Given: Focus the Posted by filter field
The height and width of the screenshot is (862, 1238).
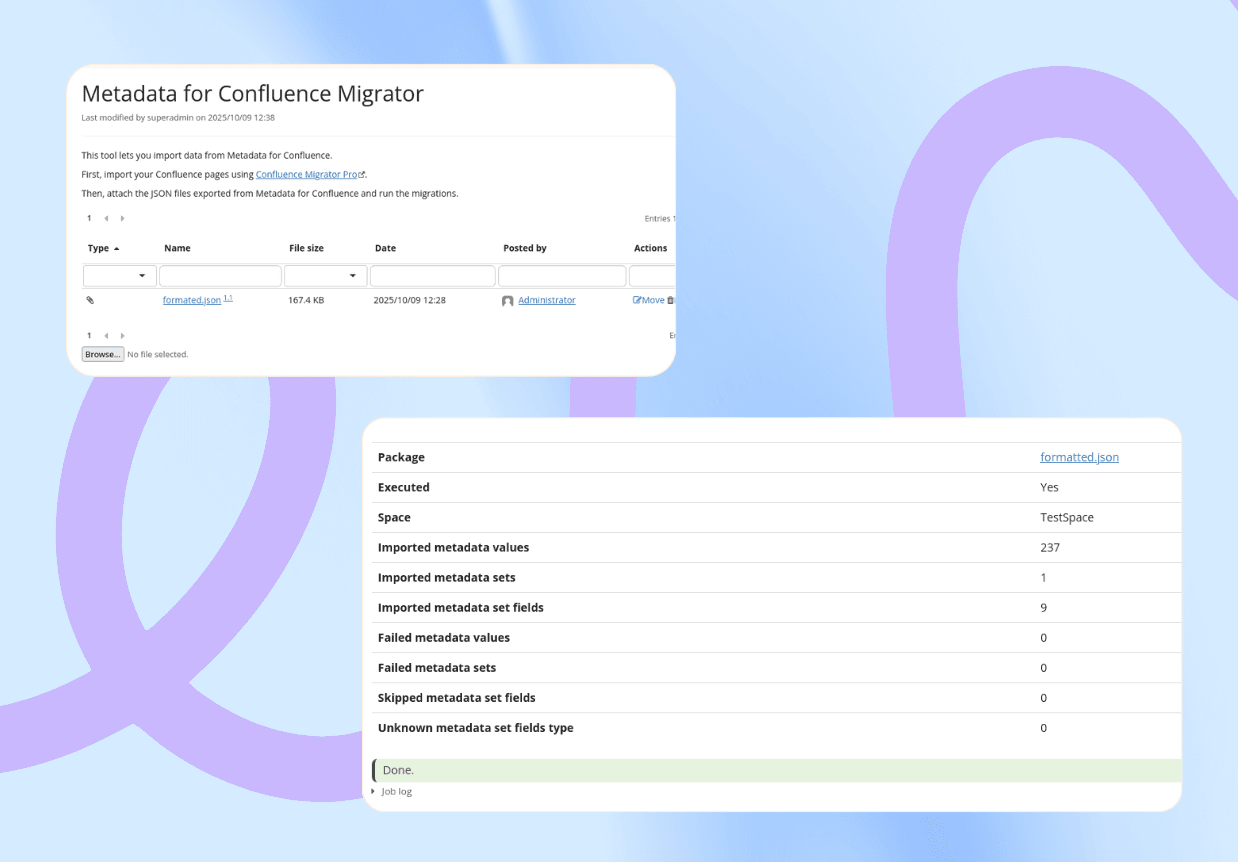Looking at the screenshot, I should pyautogui.click(x=562, y=275).
